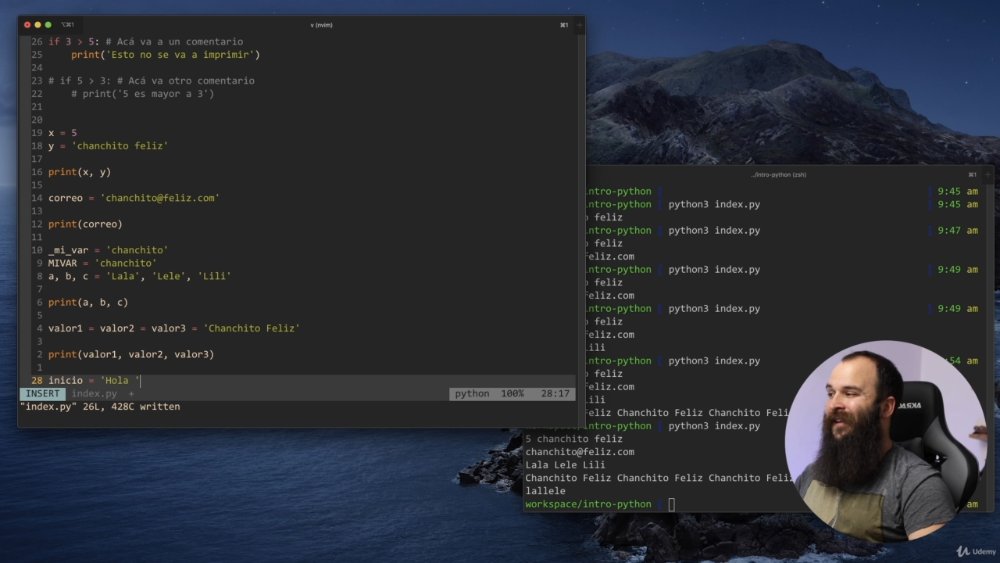Click the yellow minimize button of the nvim window
Viewport: 1000px width, 563px height.
coord(38,25)
